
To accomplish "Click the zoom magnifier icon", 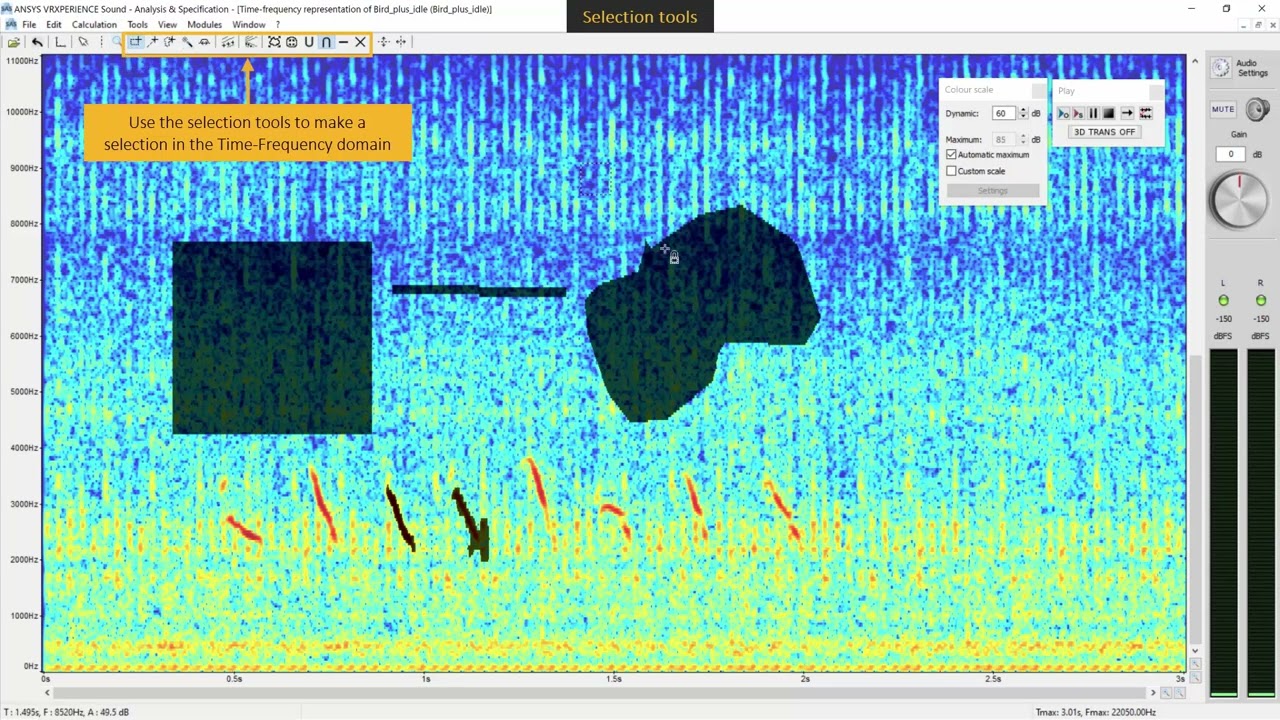I will coord(117,42).
